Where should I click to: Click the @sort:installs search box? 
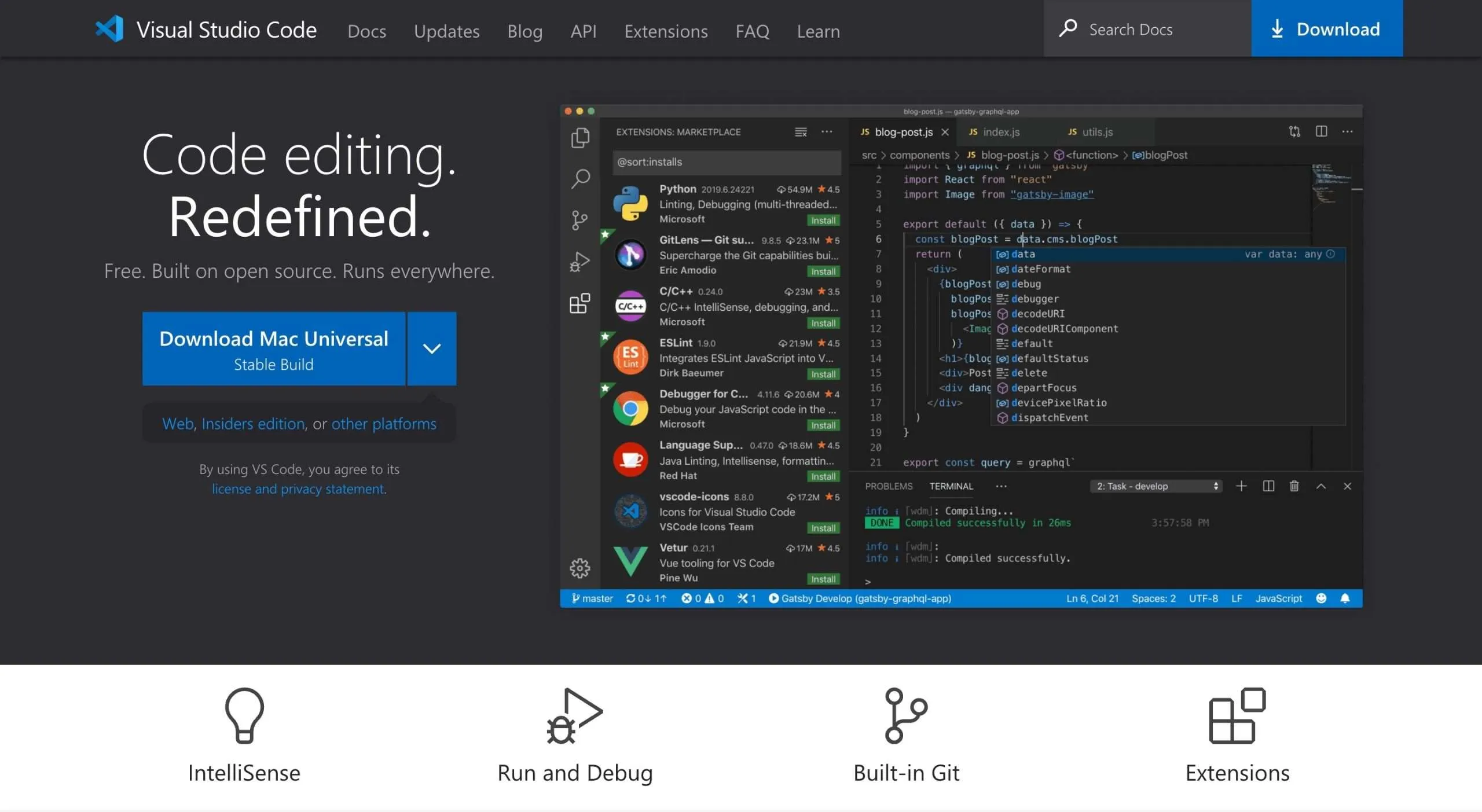(x=727, y=162)
